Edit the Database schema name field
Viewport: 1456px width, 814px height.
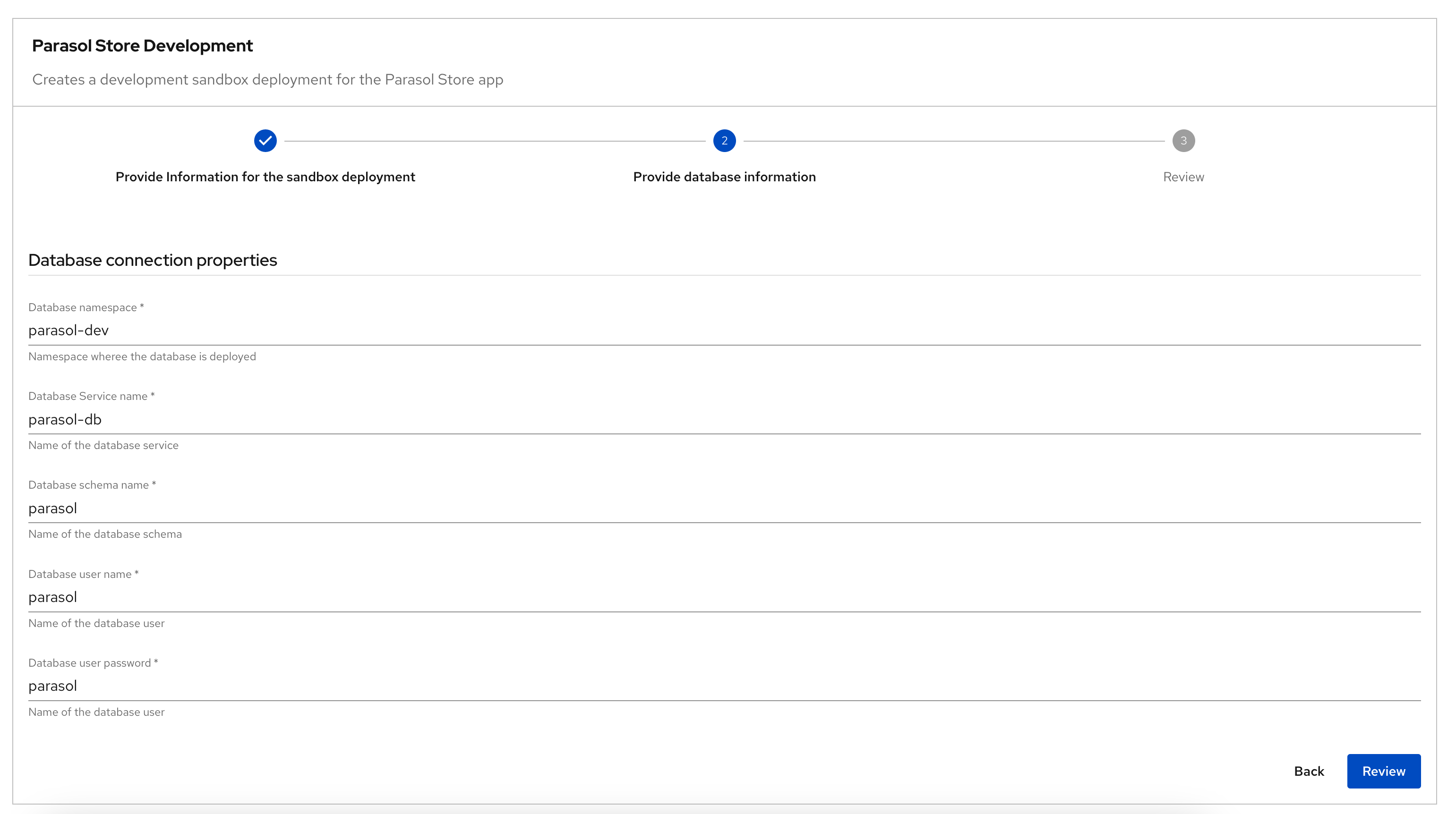[724, 508]
